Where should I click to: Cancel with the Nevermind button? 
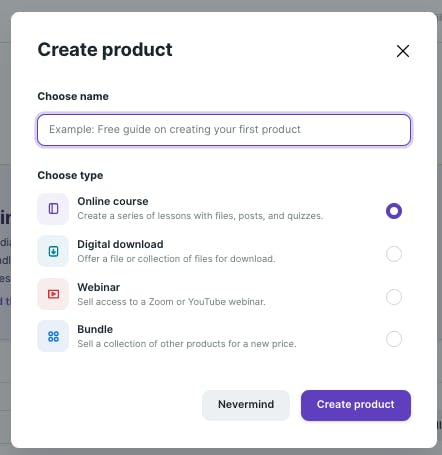pyautogui.click(x=246, y=405)
